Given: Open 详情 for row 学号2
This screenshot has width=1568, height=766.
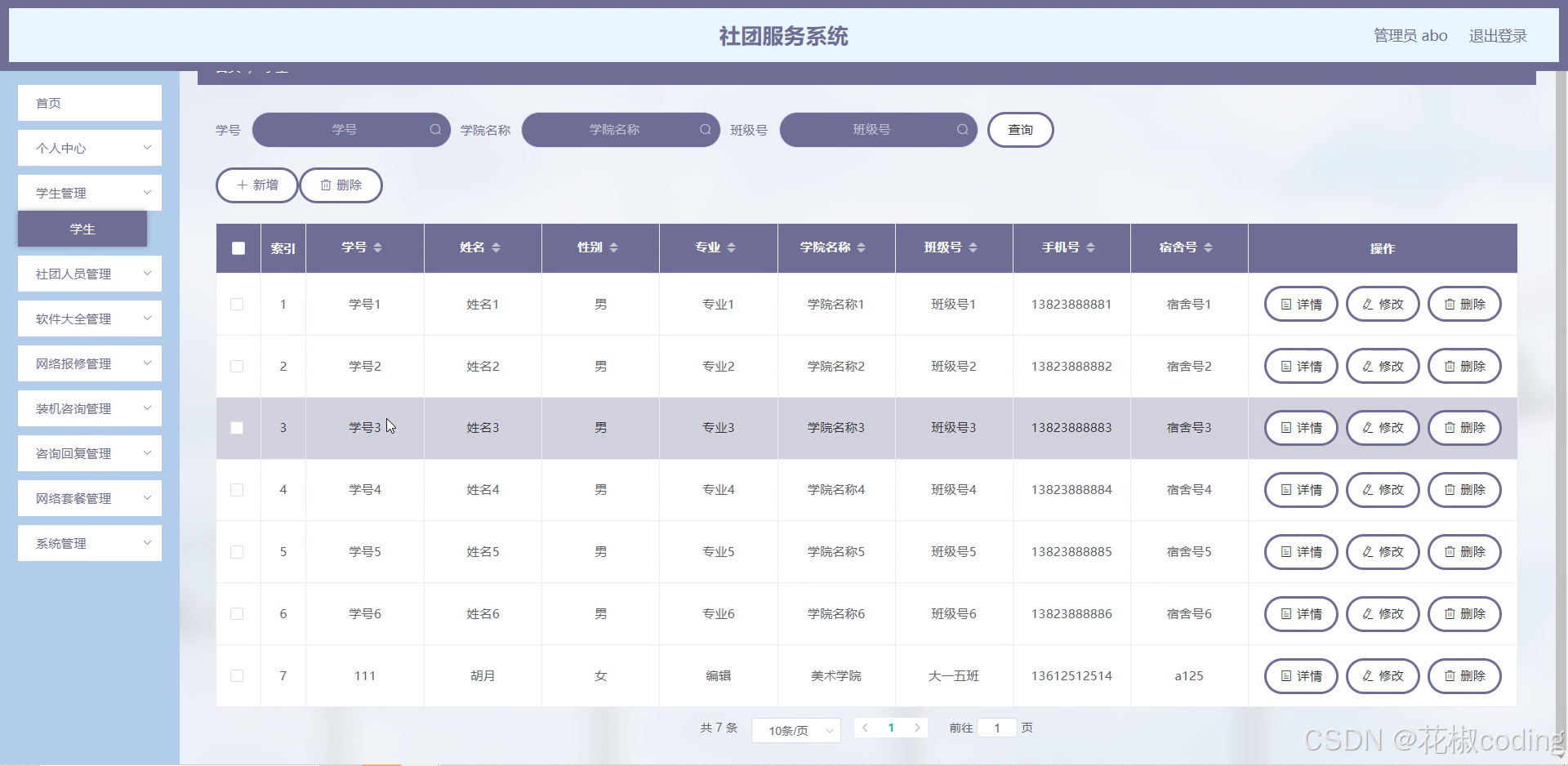Looking at the screenshot, I should [x=1301, y=367].
